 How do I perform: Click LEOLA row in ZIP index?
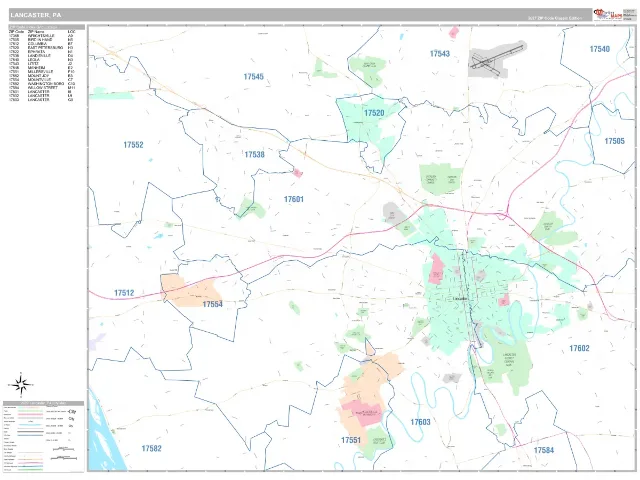[42, 60]
